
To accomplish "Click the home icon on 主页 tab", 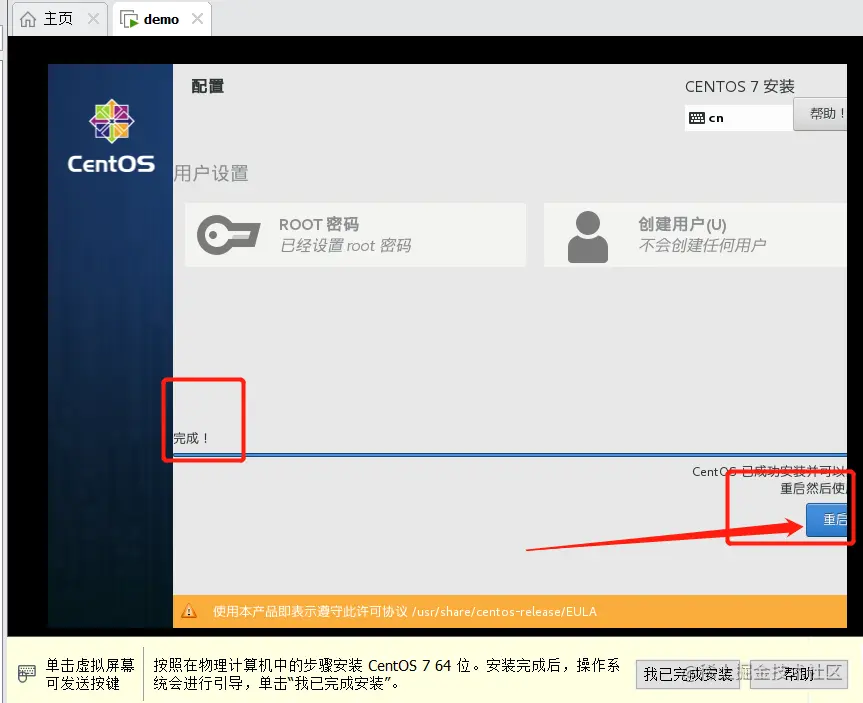I will coord(28,19).
